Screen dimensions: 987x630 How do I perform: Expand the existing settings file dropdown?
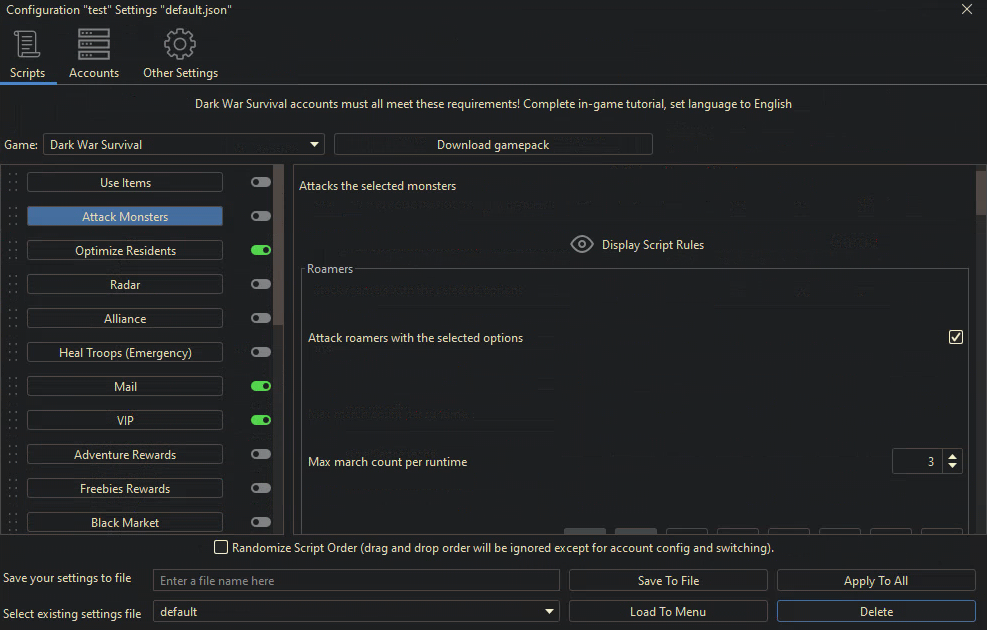click(x=550, y=612)
